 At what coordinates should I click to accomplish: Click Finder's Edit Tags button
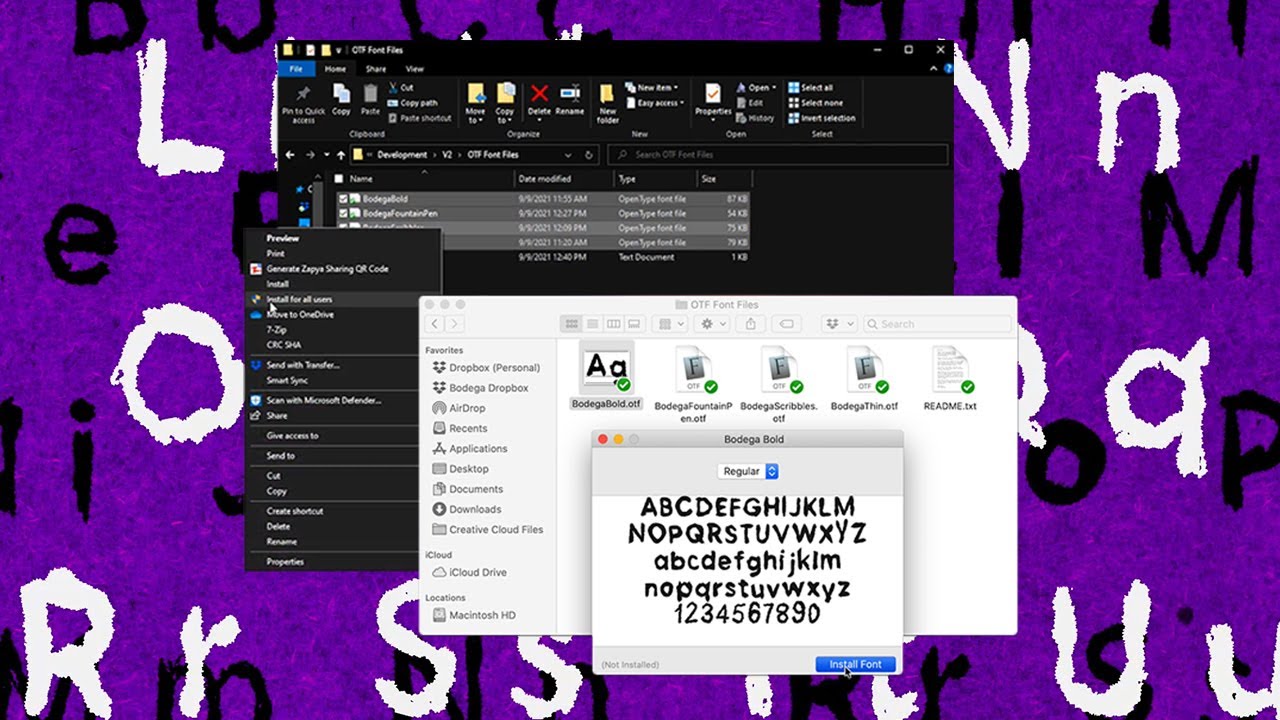[x=787, y=324]
